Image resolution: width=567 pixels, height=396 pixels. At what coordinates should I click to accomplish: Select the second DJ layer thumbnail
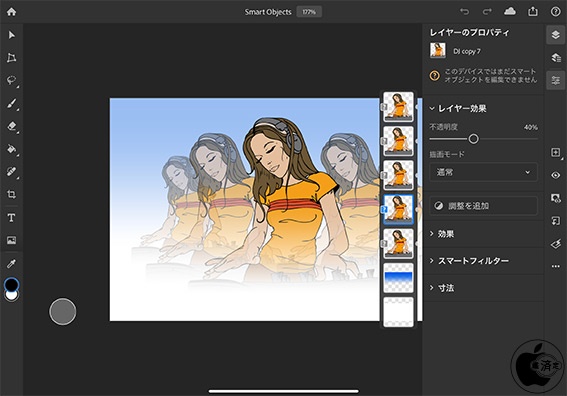point(398,141)
